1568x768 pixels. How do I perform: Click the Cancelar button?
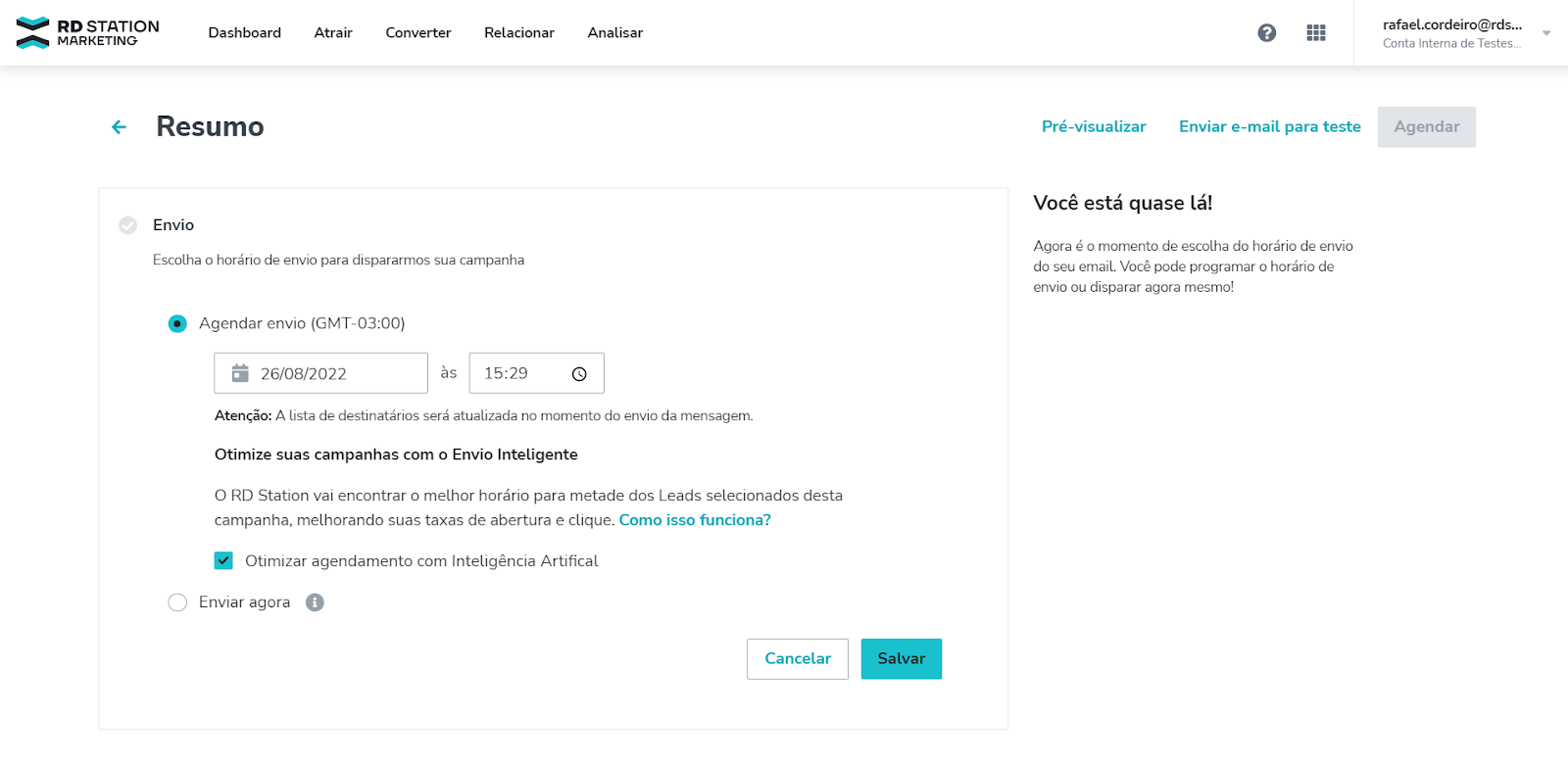pyautogui.click(x=798, y=659)
